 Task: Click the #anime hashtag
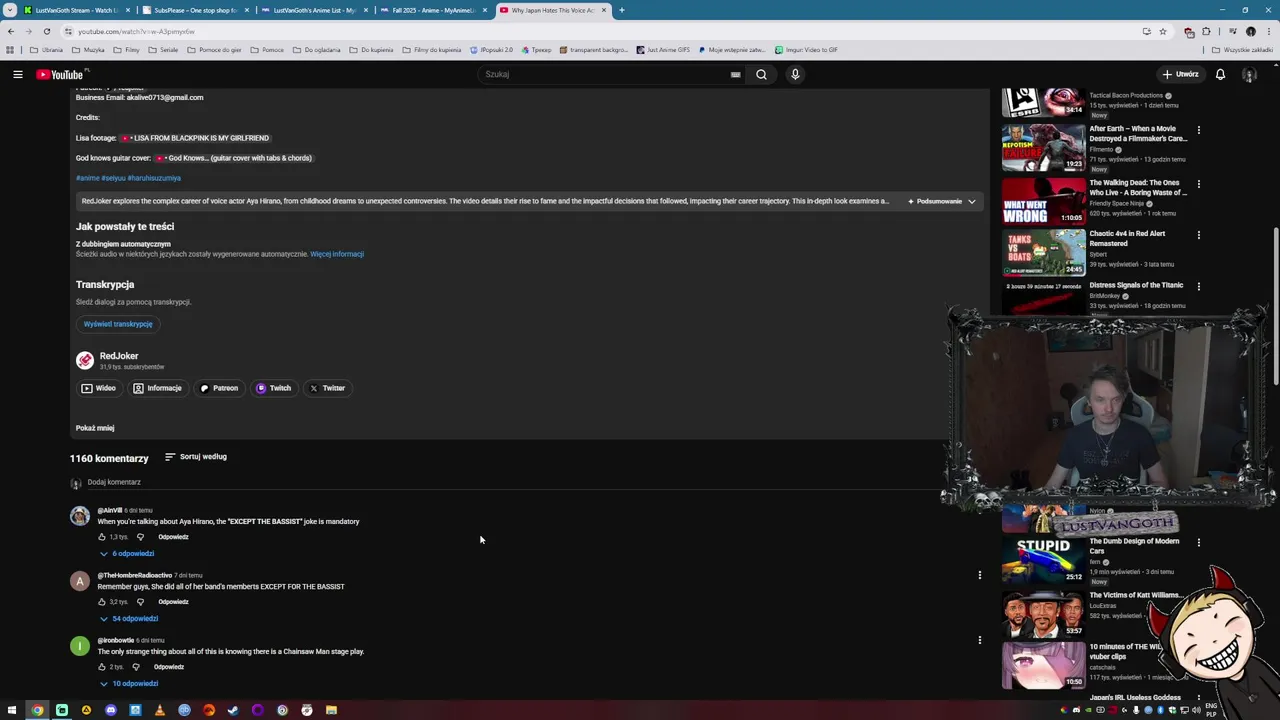[x=87, y=178]
